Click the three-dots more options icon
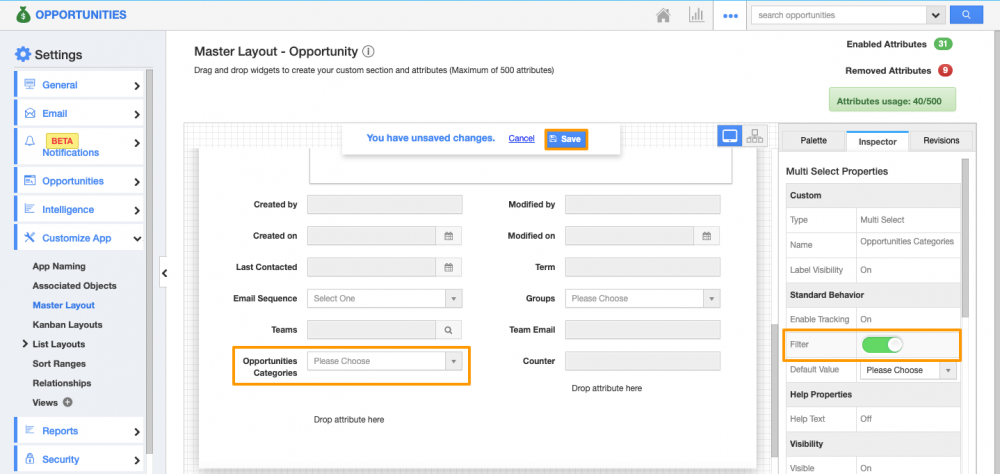Screen dimensions: 1000x474 click(x=731, y=16)
